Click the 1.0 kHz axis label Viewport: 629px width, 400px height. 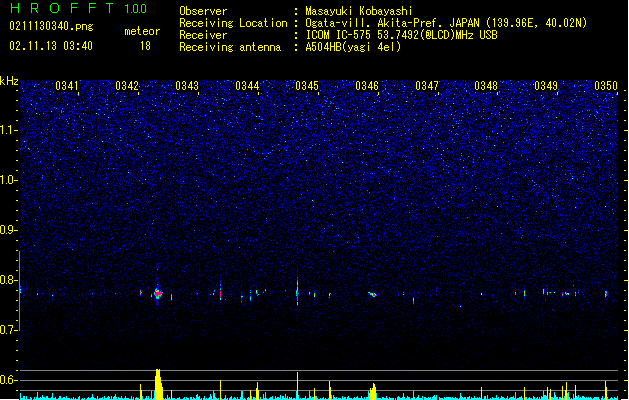tap(8, 180)
